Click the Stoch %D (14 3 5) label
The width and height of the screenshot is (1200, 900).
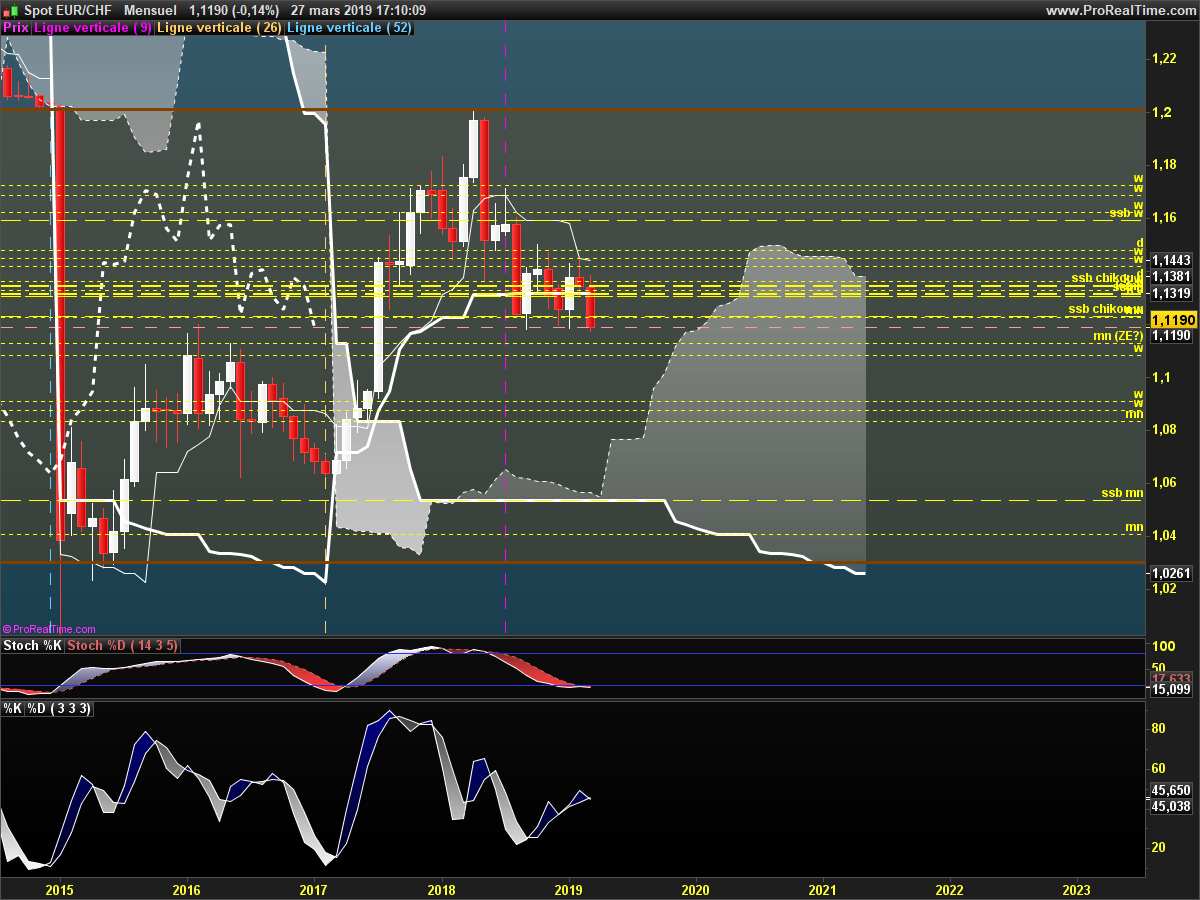click(x=123, y=646)
